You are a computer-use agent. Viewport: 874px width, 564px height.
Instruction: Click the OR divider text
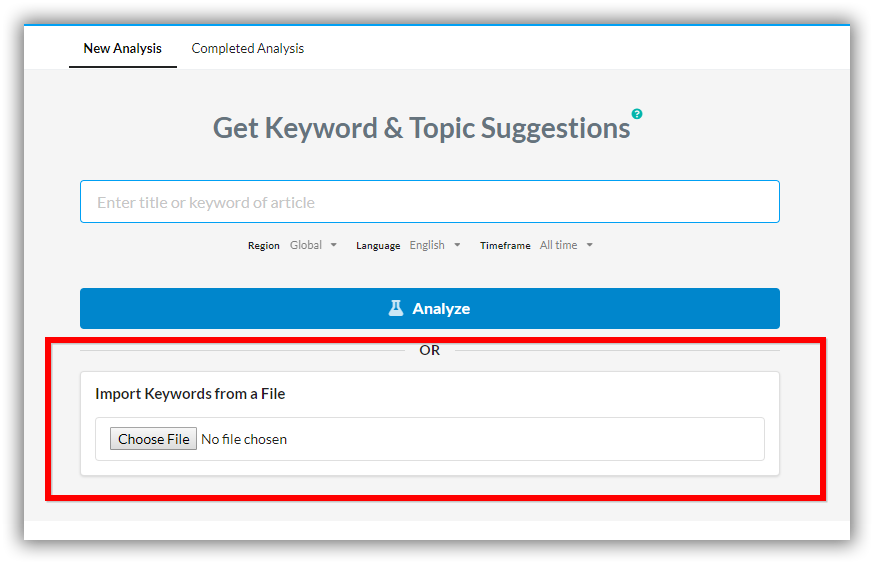tap(430, 350)
